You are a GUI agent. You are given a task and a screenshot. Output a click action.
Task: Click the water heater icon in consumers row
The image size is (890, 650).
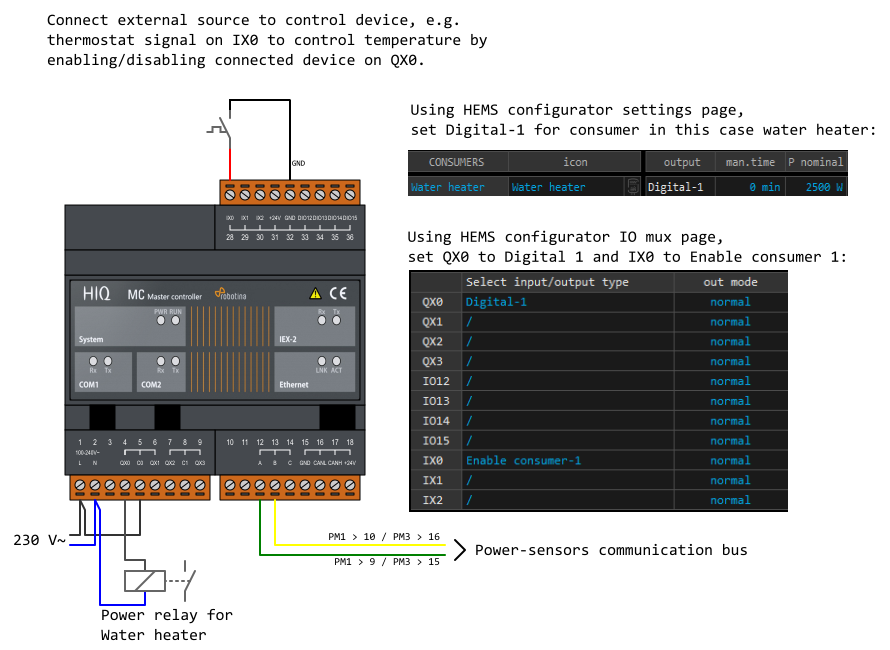click(632, 186)
